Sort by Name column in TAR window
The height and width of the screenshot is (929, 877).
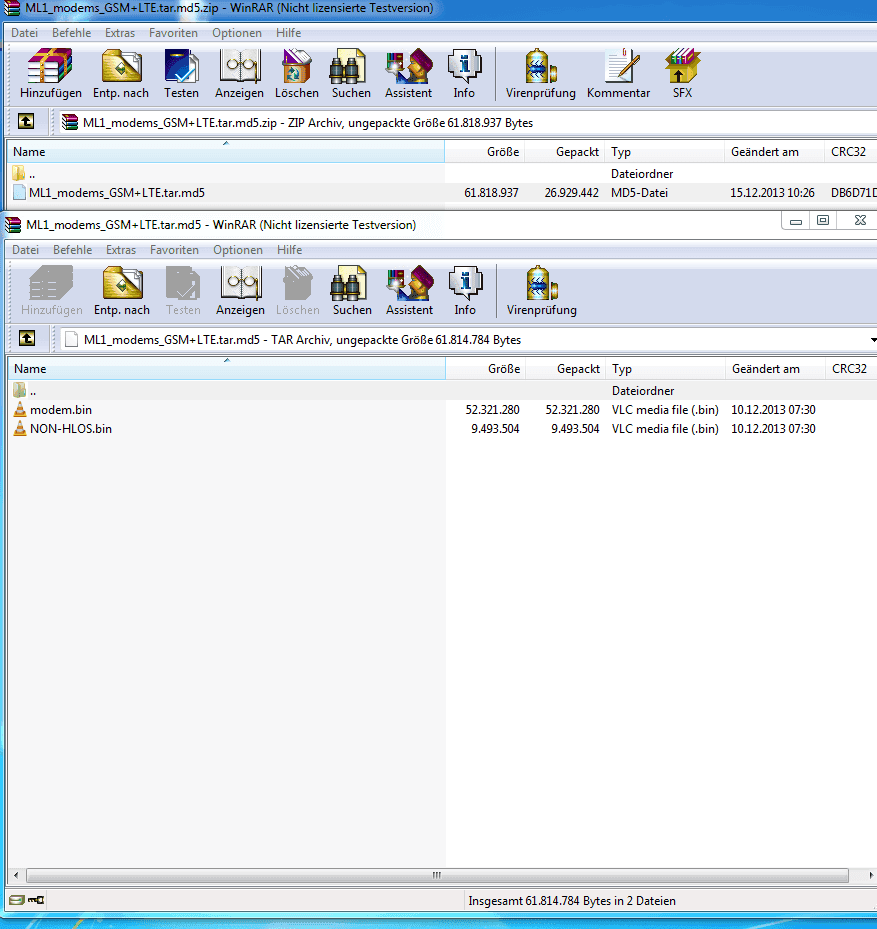(x=226, y=369)
